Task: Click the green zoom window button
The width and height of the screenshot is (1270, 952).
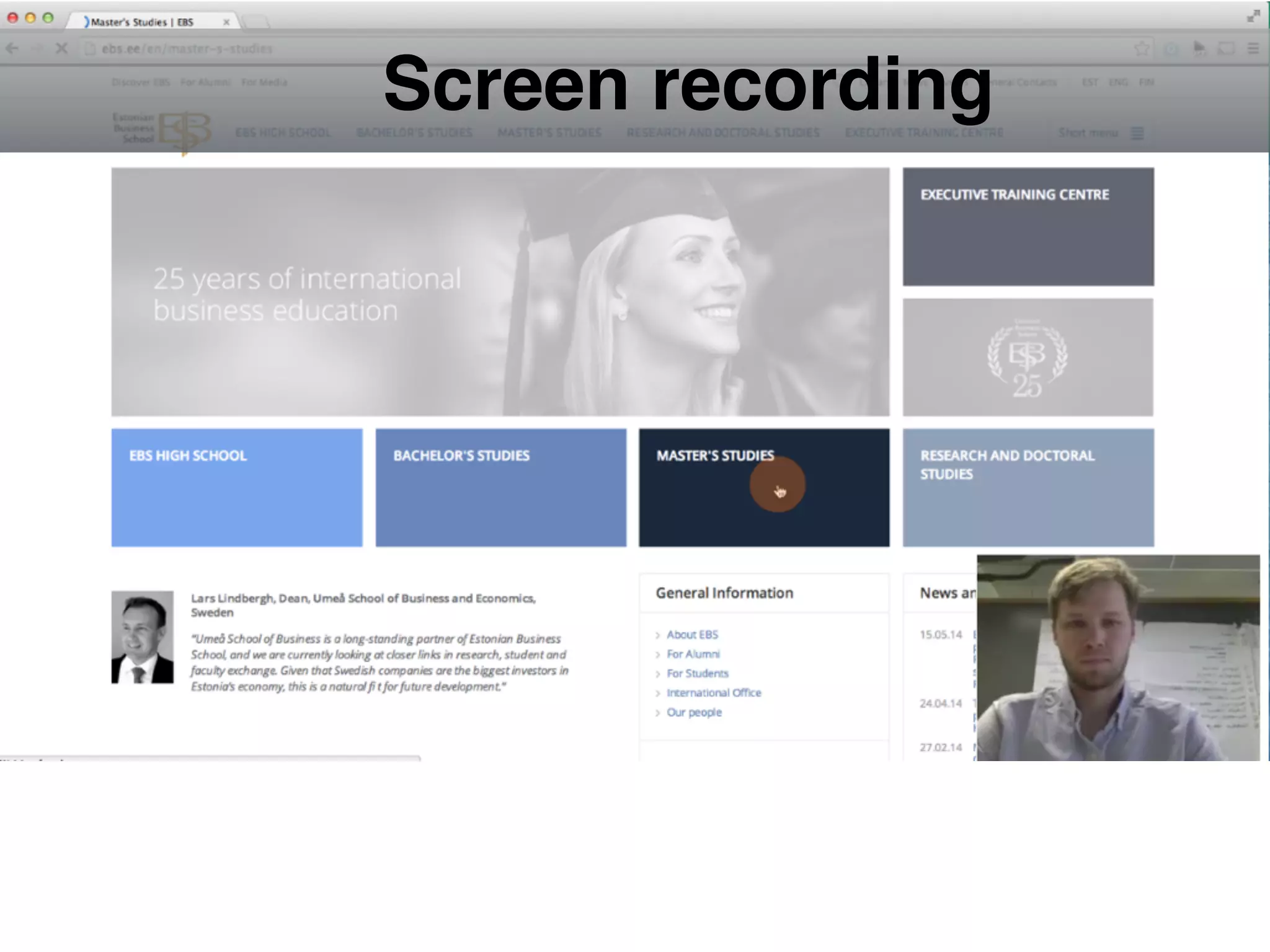Action: [x=48, y=17]
